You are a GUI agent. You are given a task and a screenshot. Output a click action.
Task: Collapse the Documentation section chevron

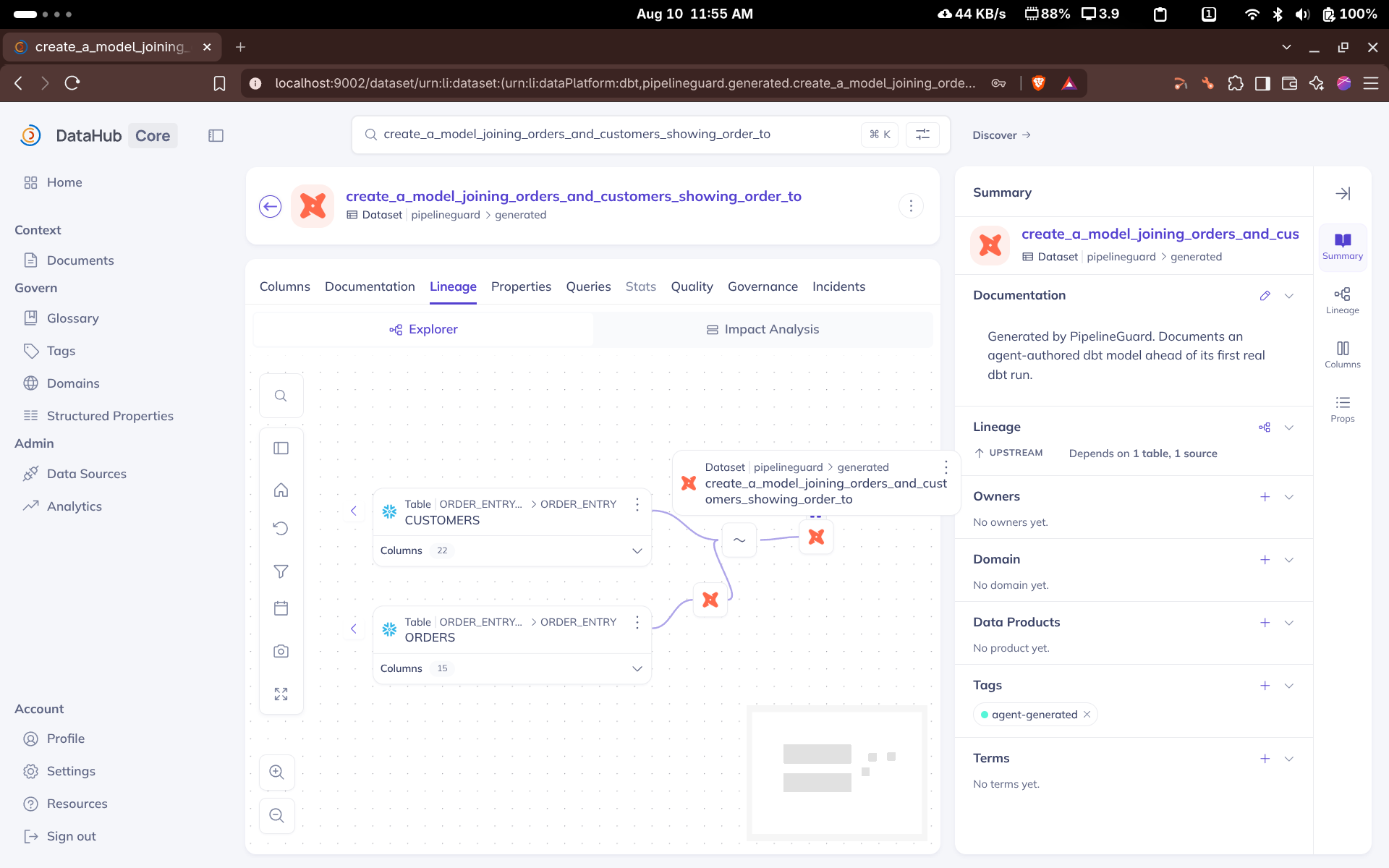(x=1288, y=296)
